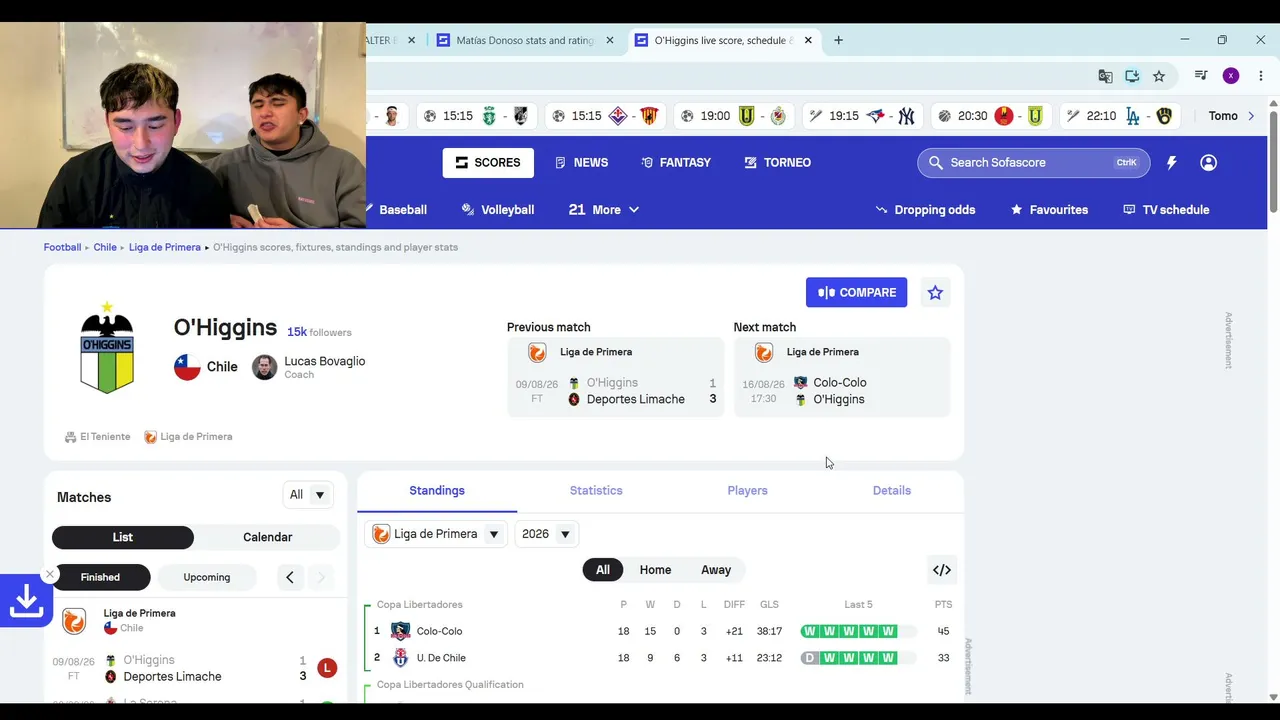Click the install app icon in address bar
Image resolution: width=1280 pixels, height=720 pixels.
point(1132,76)
